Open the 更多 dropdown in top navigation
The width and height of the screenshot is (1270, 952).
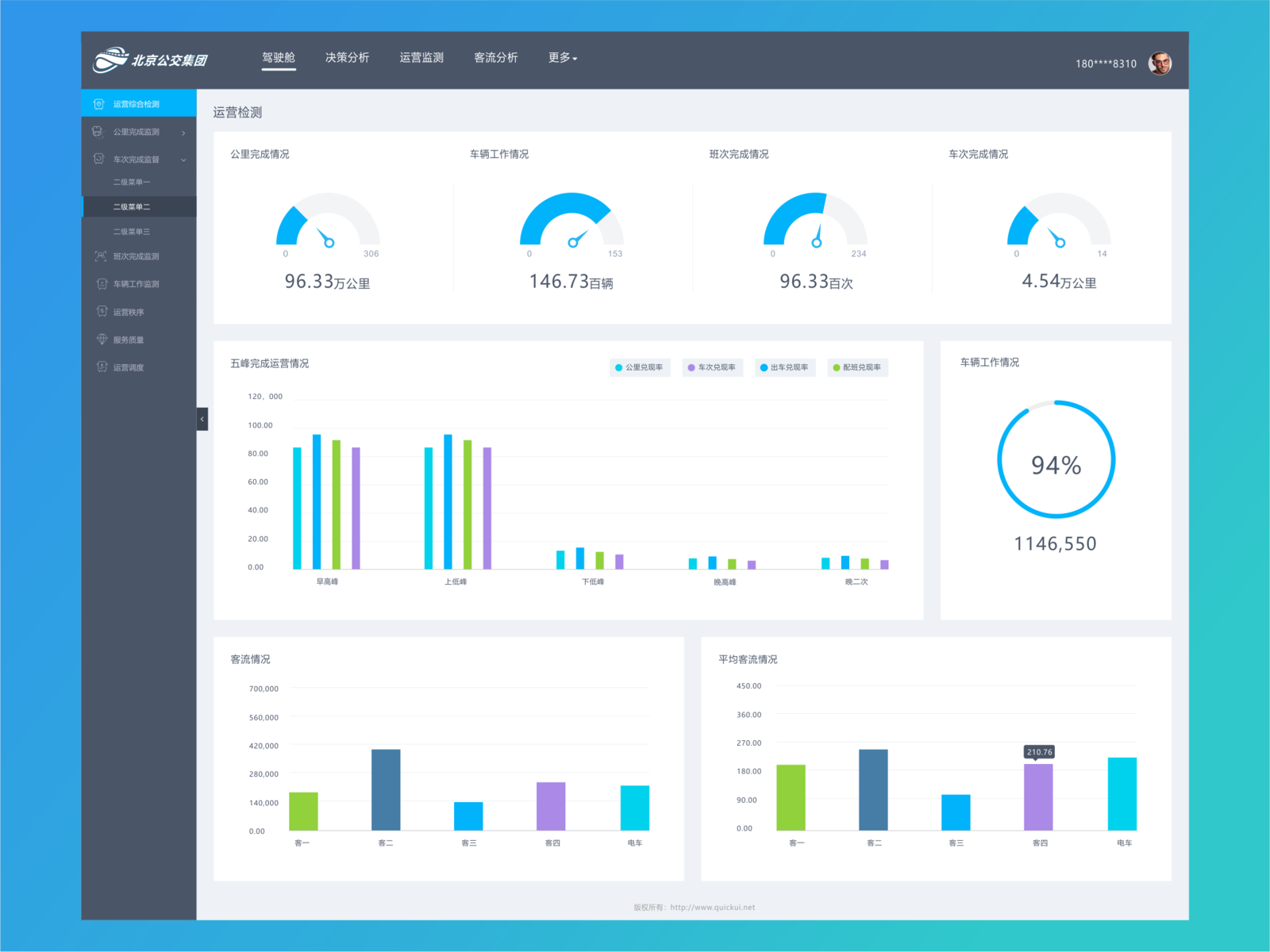tap(561, 58)
